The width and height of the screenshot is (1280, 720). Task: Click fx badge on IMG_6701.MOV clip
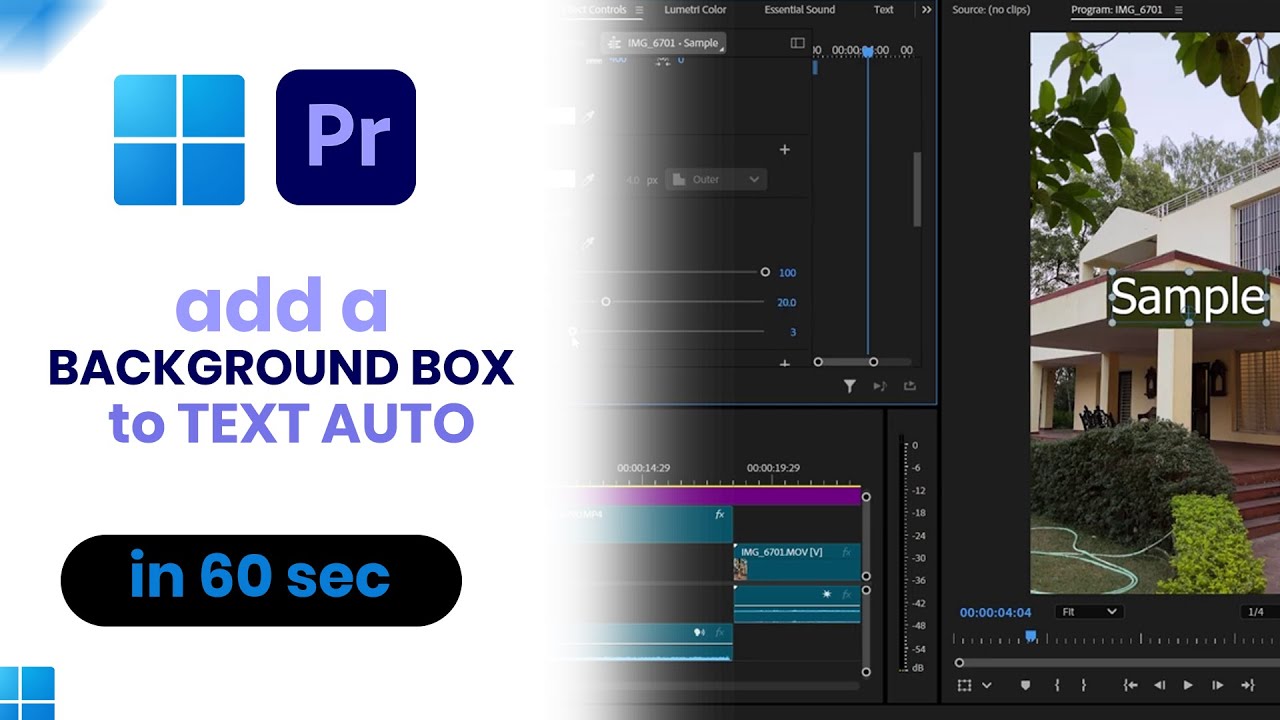click(x=846, y=551)
